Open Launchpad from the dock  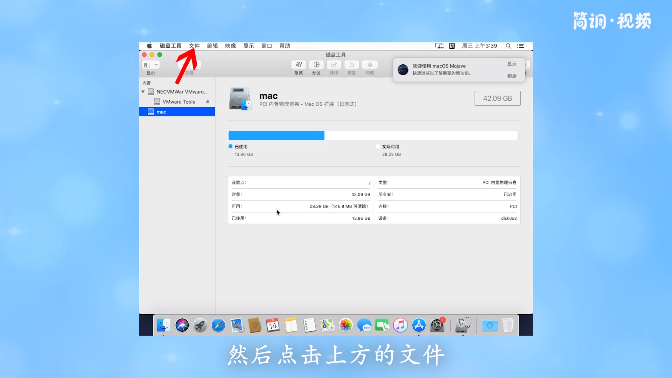(x=200, y=325)
